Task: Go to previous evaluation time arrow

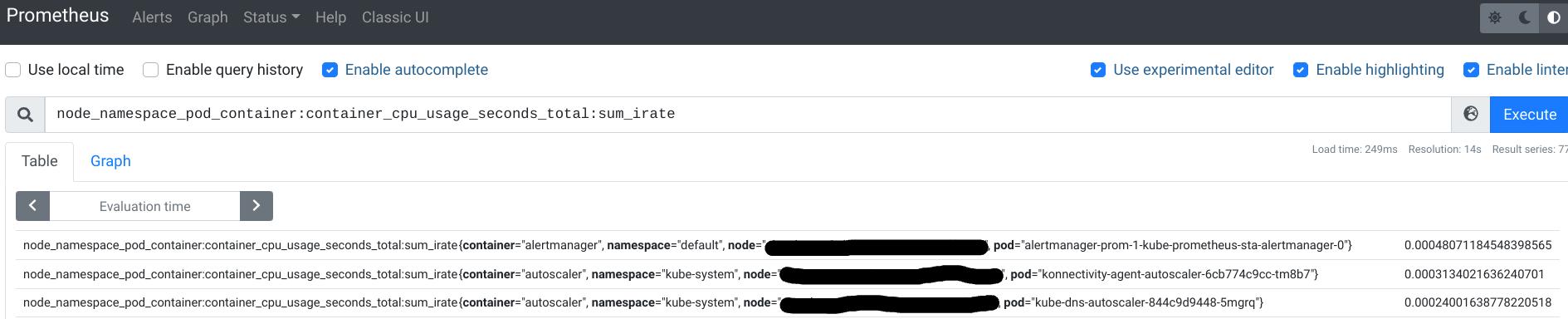Action: tap(32, 206)
